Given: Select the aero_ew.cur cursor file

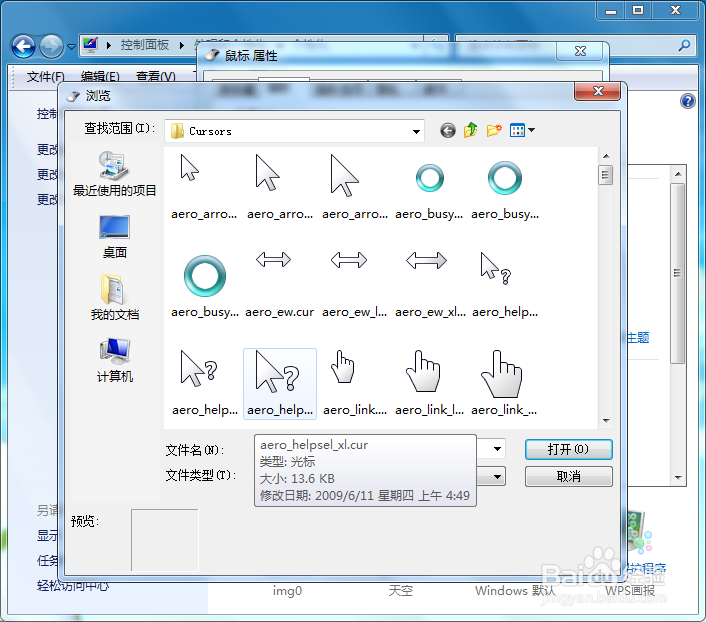Looking at the screenshot, I should tap(280, 286).
